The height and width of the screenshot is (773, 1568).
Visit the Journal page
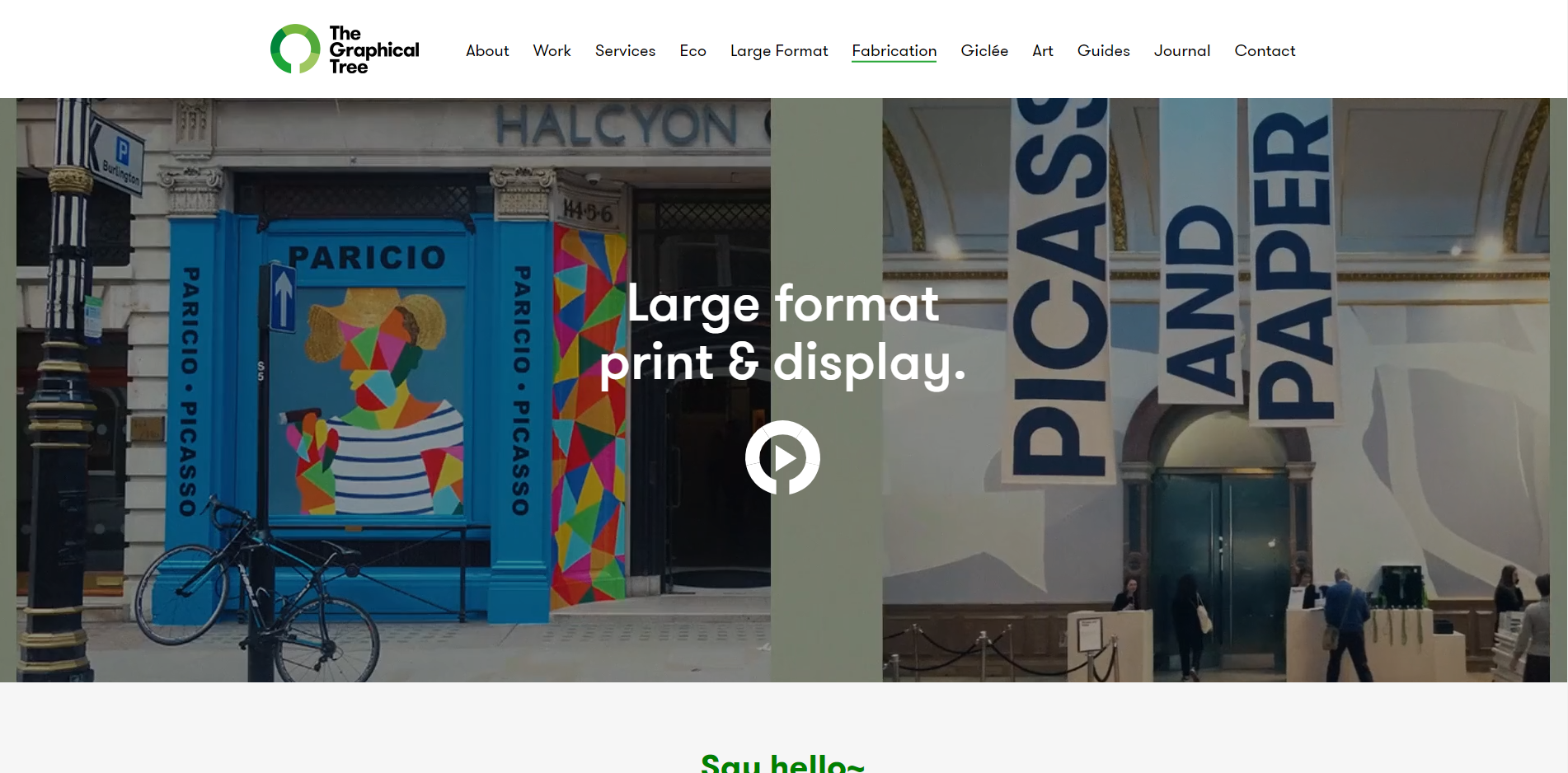[1182, 51]
